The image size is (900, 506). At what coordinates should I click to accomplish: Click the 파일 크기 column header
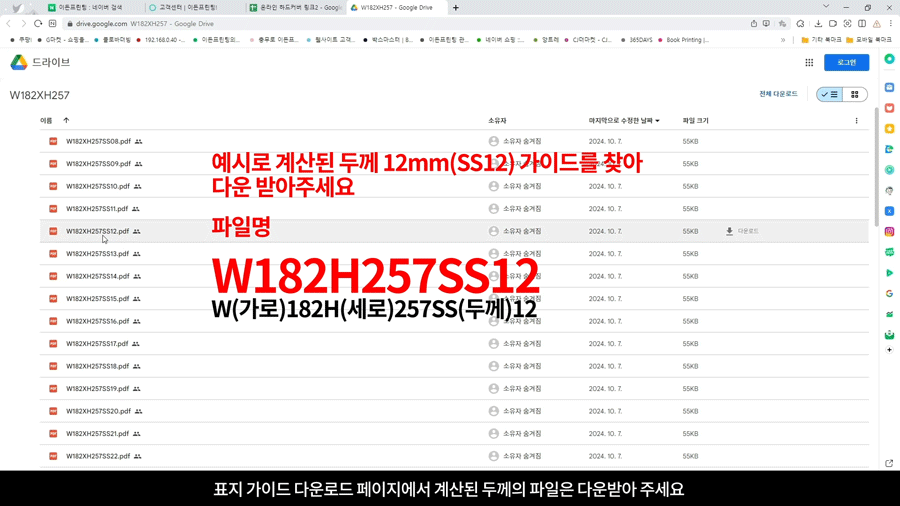pyautogui.click(x=695, y=120)
